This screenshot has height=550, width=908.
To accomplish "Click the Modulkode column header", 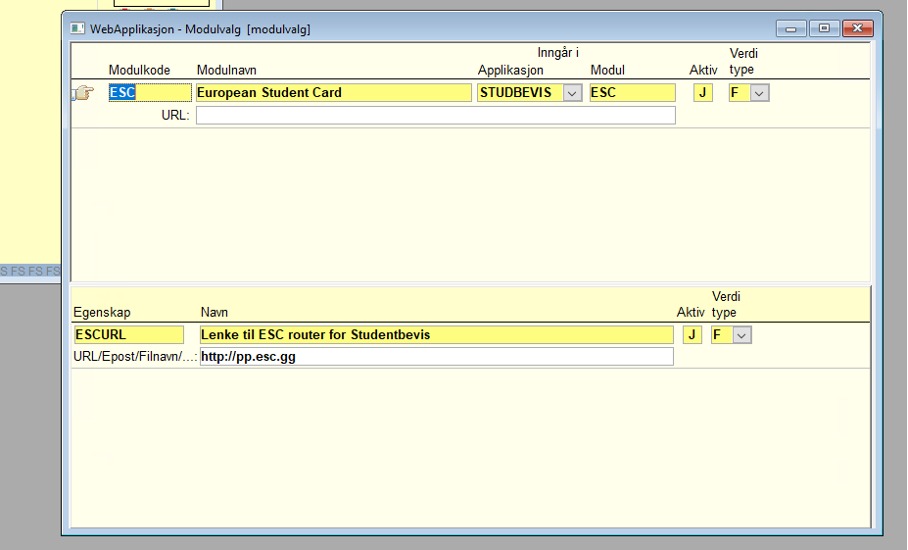I will tap(140, 70).
